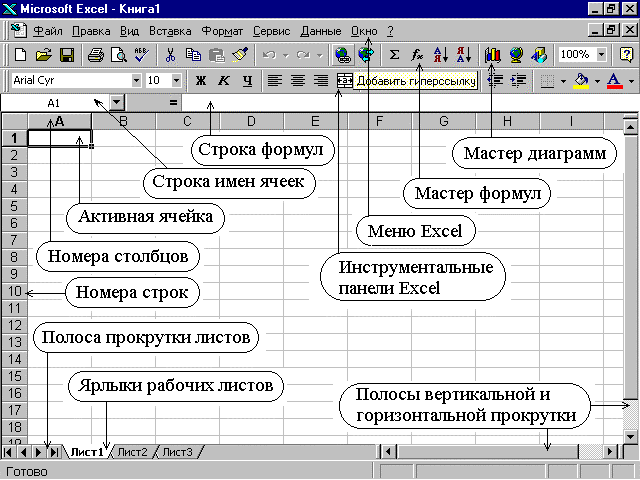Select row 5 header
Screen dimensions: 640x480
pyautogui.click(x=14, y=206)
